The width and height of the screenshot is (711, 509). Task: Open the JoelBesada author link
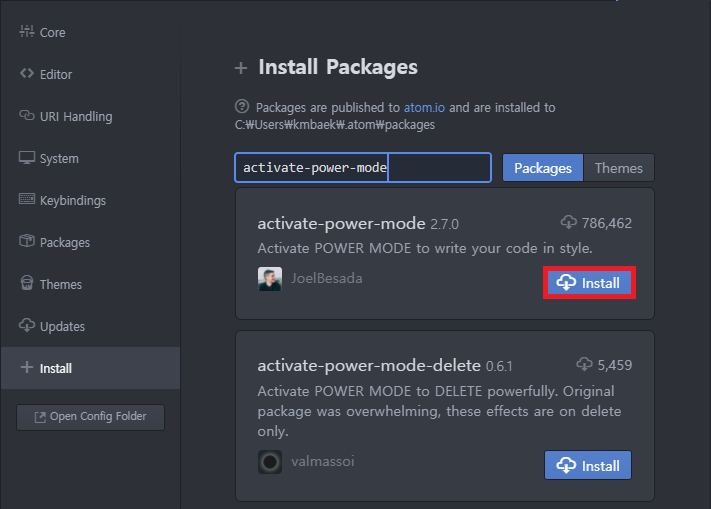click(326, 278)
